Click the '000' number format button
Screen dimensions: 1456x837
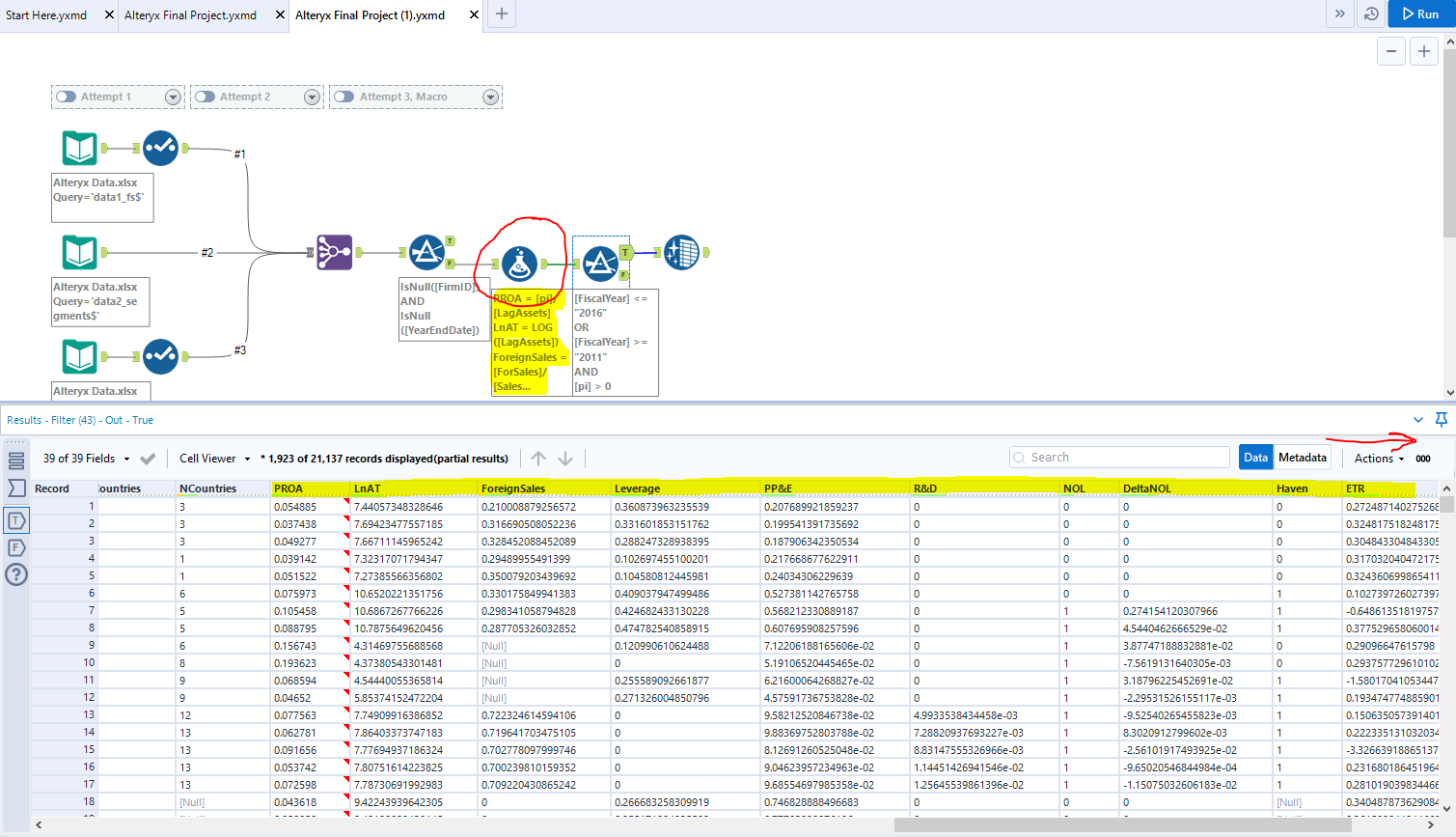[1423, 459]
